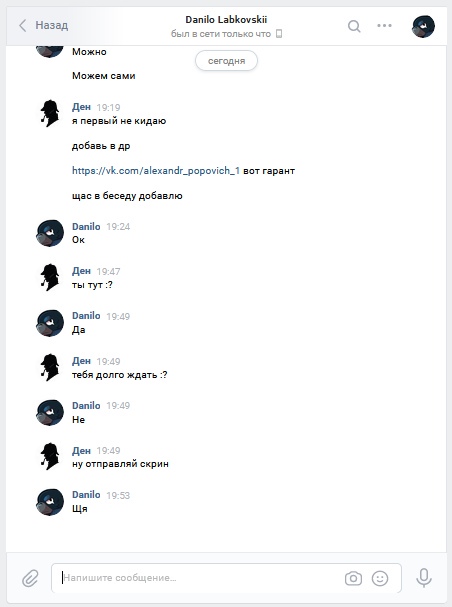Go back with Назад arrow
This screenshot has height=607, width=452.
(x=43, y=26)
